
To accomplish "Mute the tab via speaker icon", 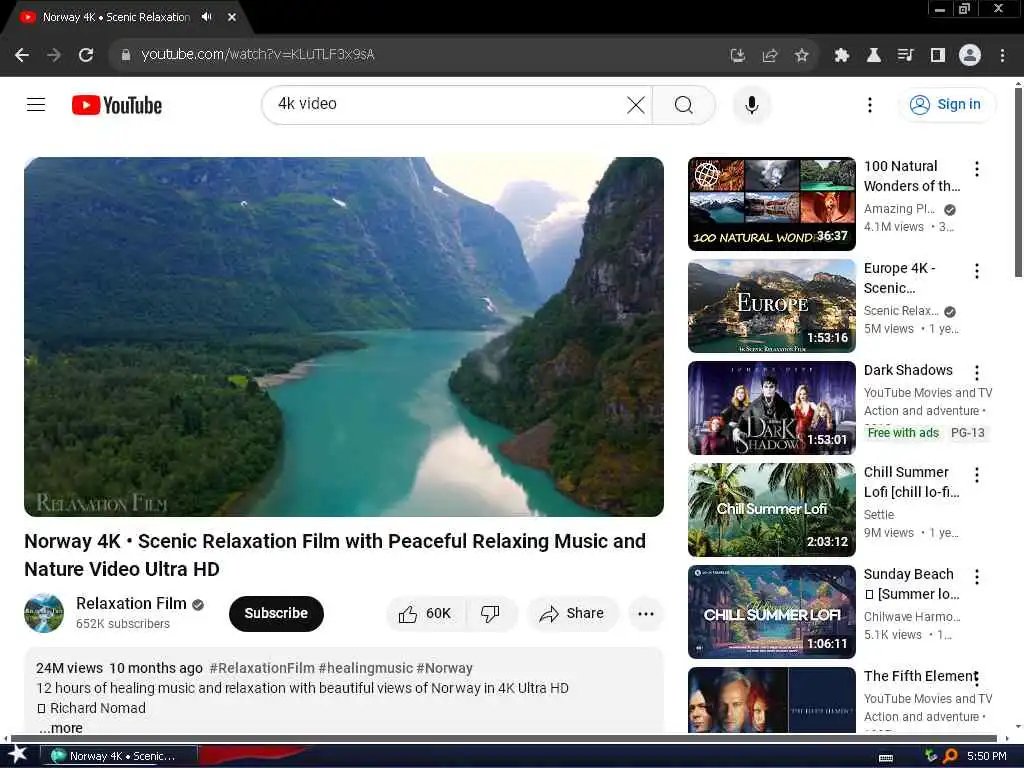I will [207, 17].
